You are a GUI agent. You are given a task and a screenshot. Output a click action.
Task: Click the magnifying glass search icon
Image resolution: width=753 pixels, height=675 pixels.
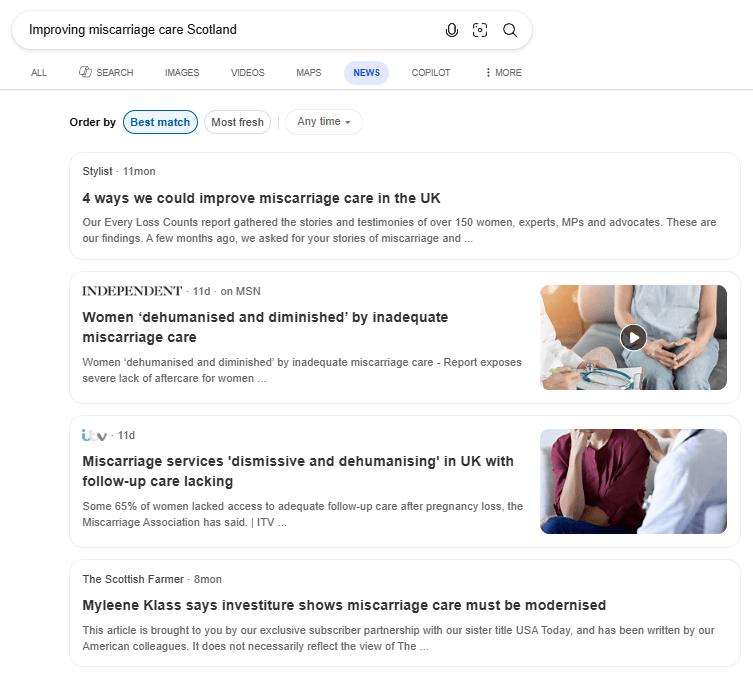coord(510,30)
